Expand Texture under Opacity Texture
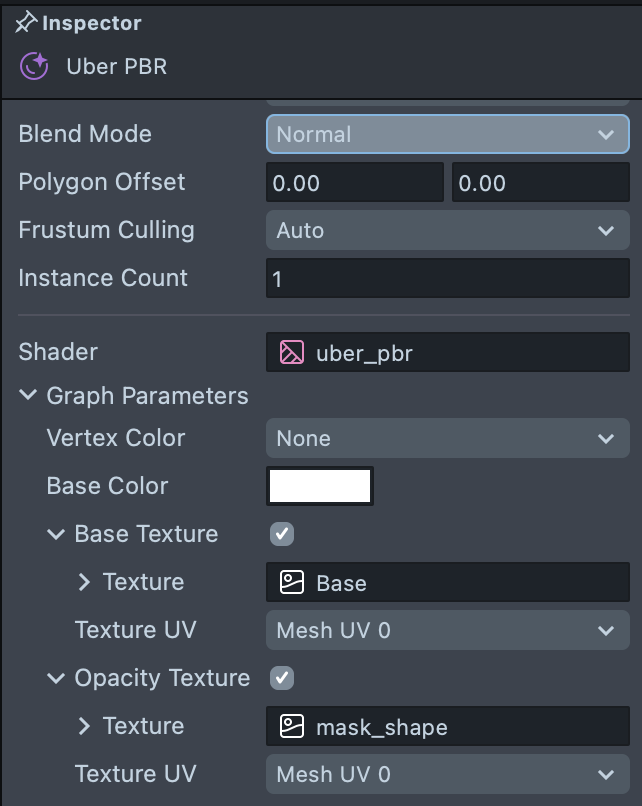The width and height of the screenshot is (642, 806). coord(84,726)
